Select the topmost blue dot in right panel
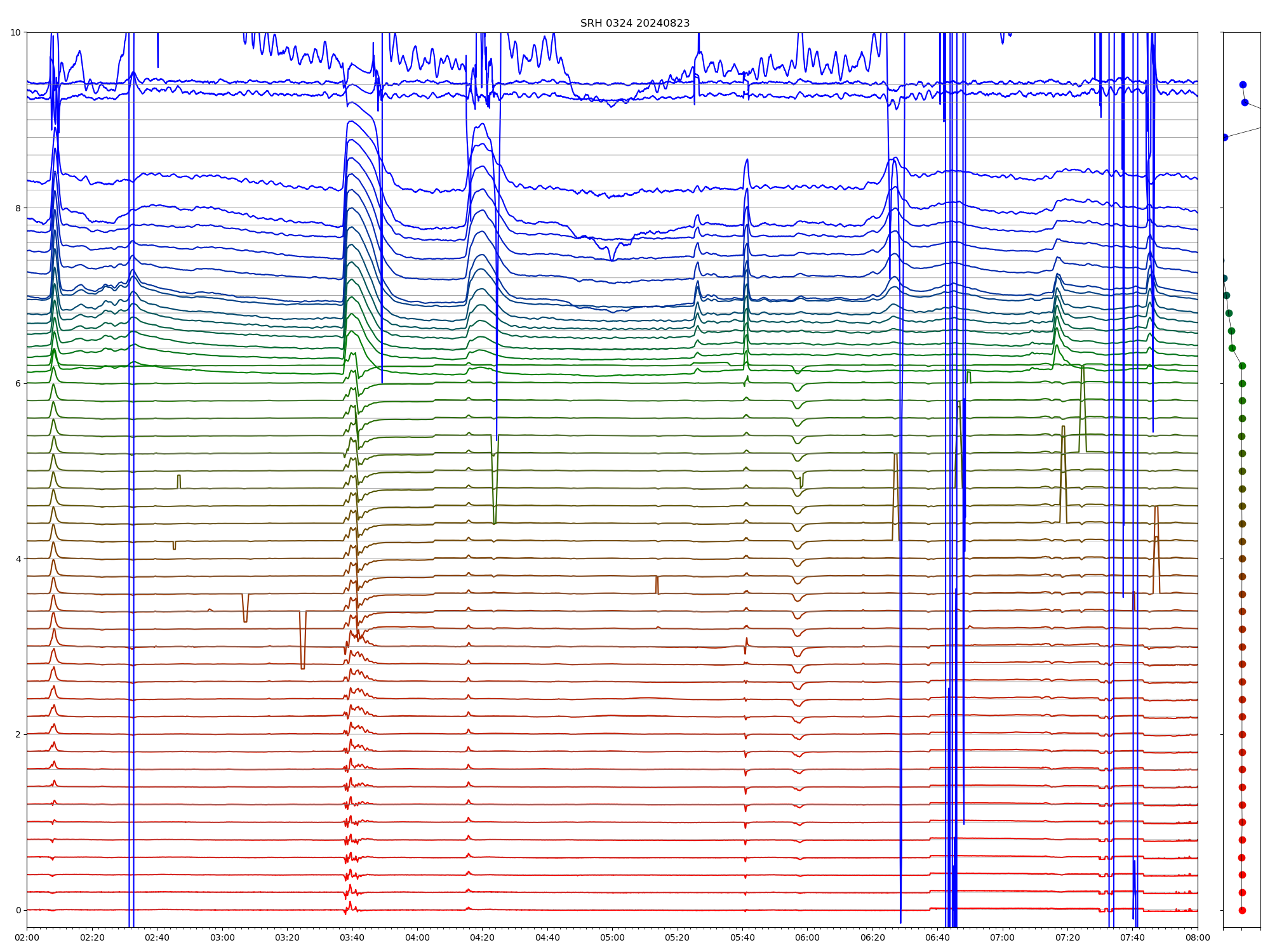Viewport: 1270px width, 952px height. click(x=1243, y=84)
